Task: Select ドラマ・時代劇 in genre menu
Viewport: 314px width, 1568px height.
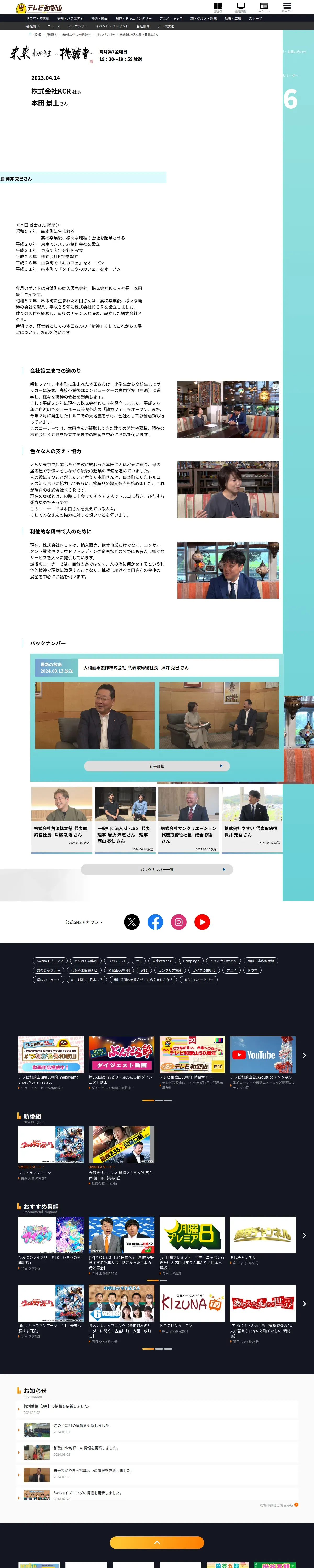Action: 38,18
